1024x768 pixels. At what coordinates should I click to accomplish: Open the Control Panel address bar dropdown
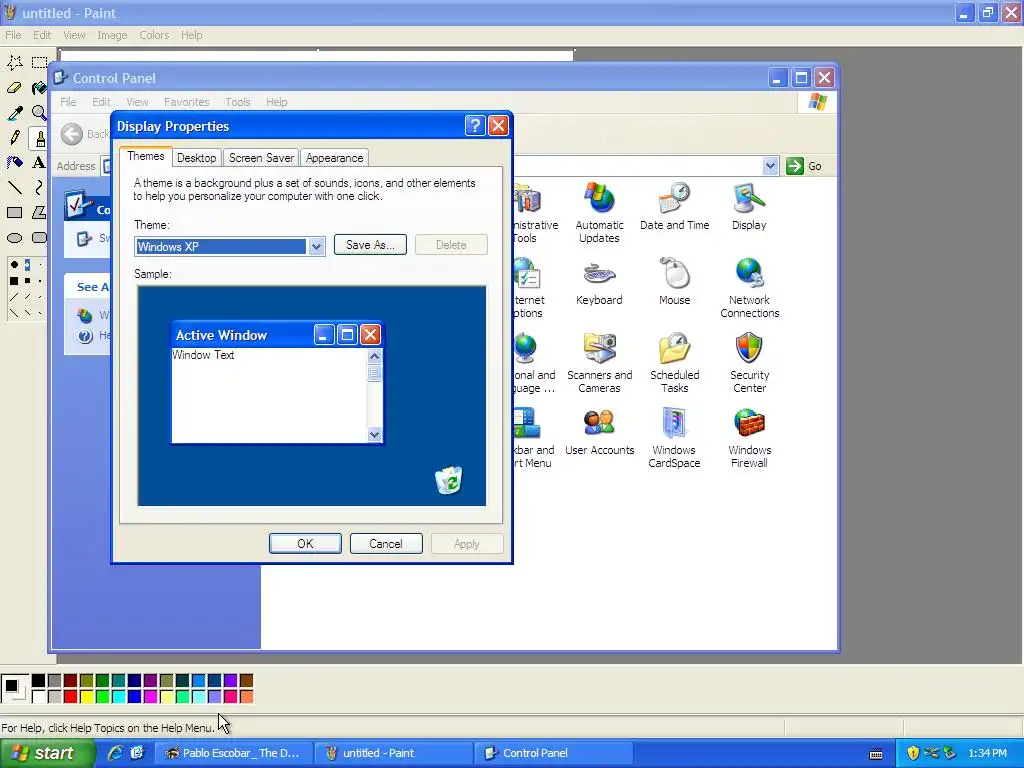tap(770, 166)
